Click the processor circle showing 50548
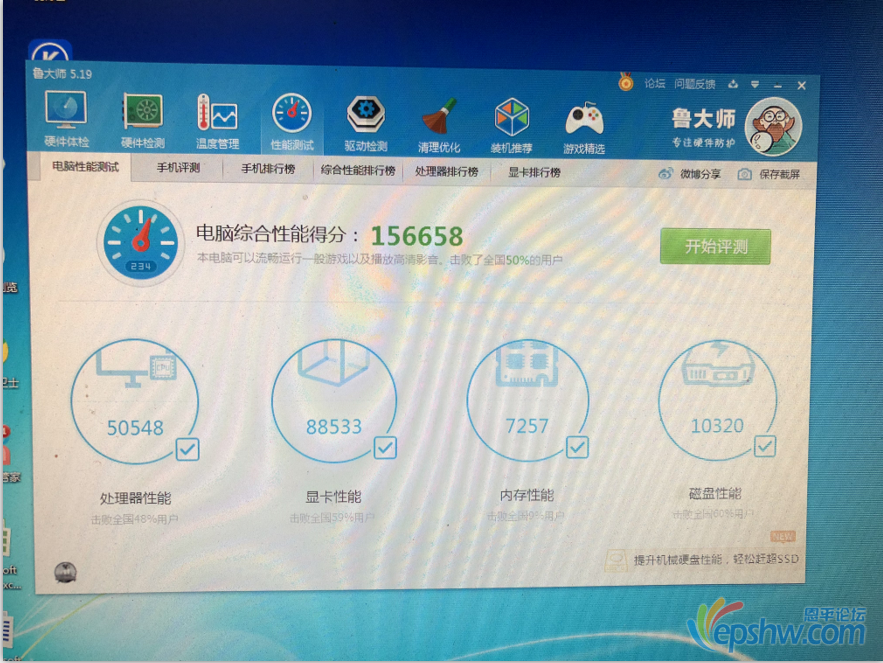This screenshot has height=663, width=883. [x=135, y=401]
